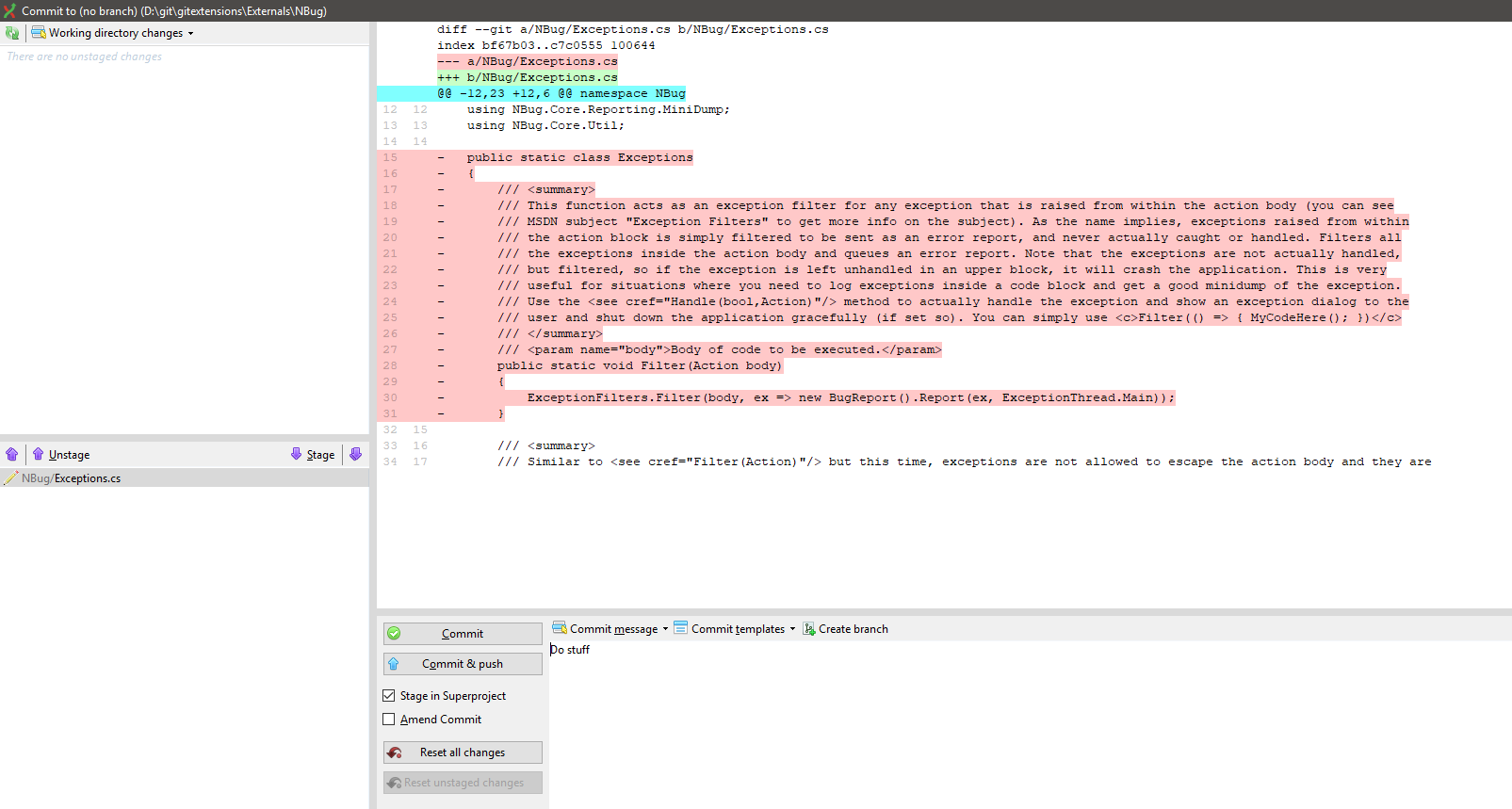Open the Commit message dropdown
Screen dimensions: 1512x809
pyautogui.click(x=610, y=628)
